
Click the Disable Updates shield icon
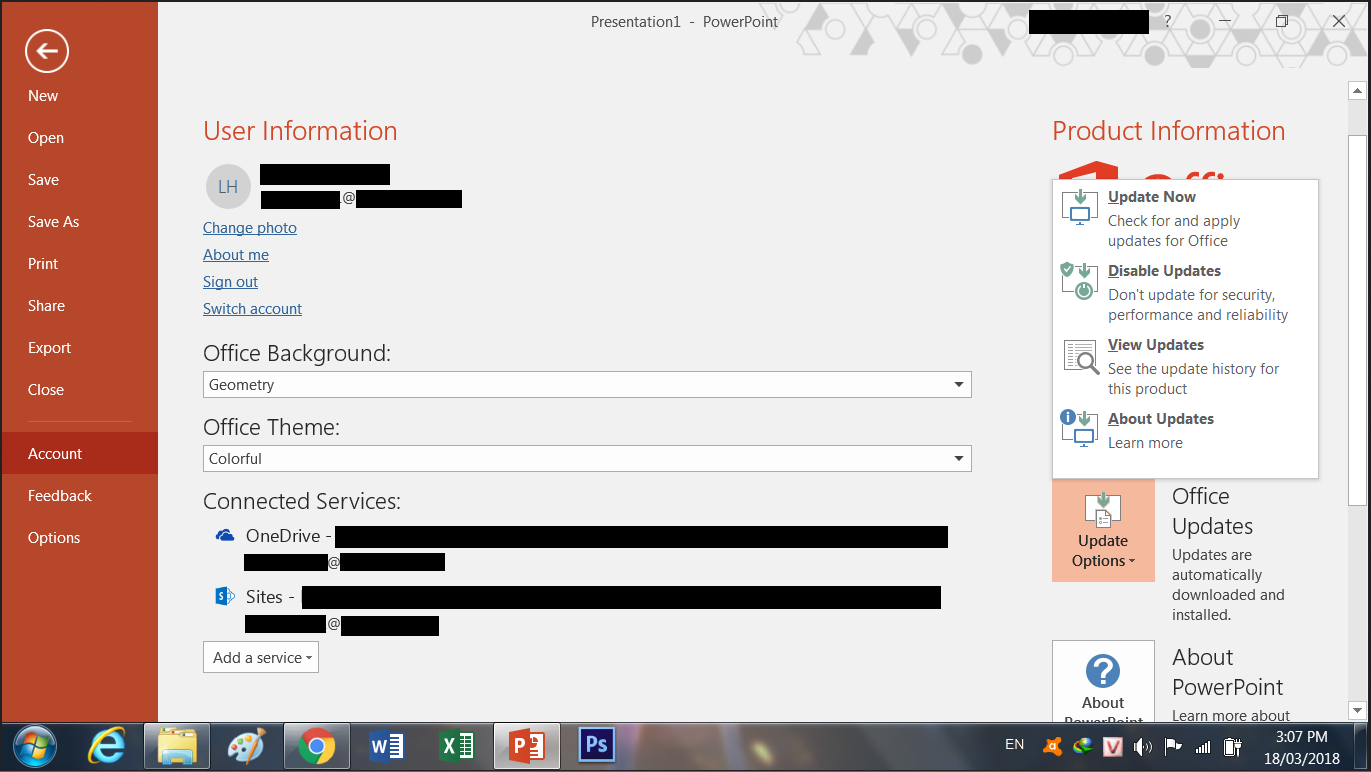(x=1080, y=281)
